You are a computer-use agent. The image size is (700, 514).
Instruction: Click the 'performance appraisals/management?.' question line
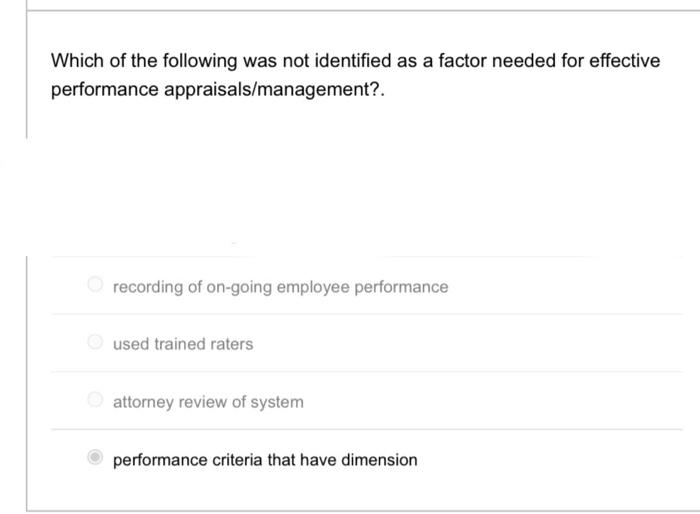(217, 89)
